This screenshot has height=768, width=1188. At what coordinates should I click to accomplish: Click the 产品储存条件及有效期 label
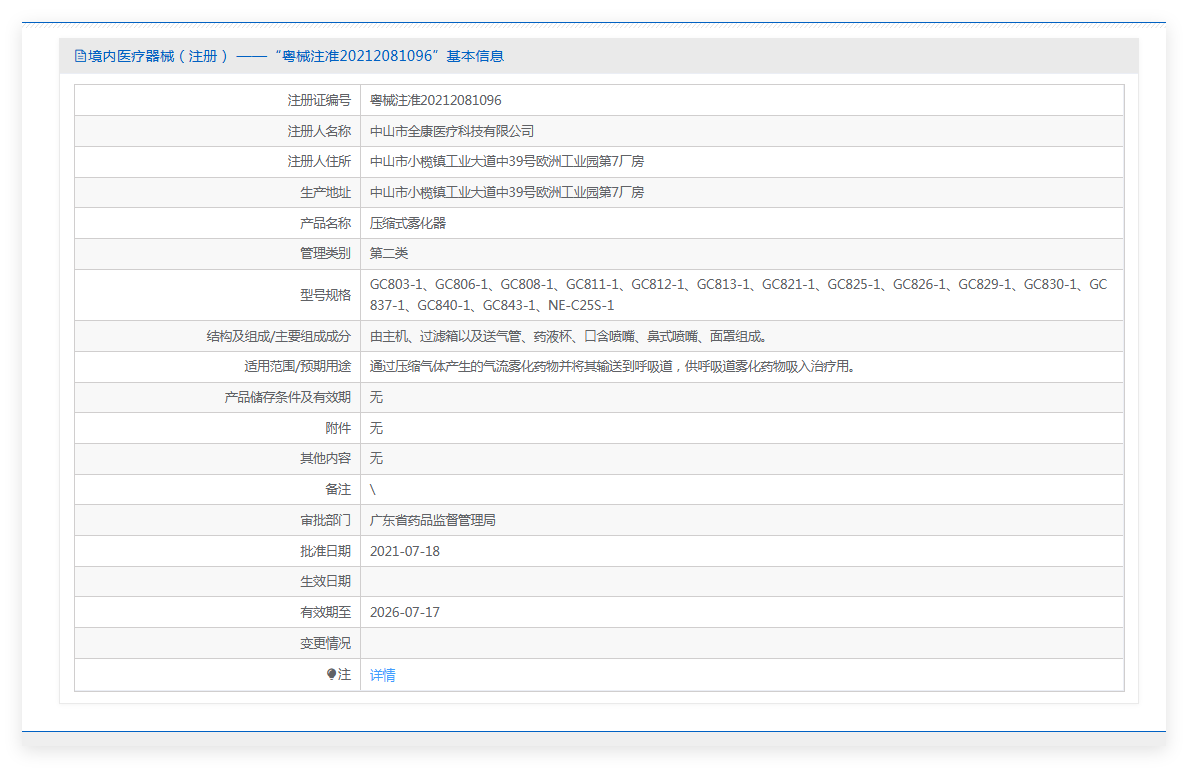click(288, 398)
